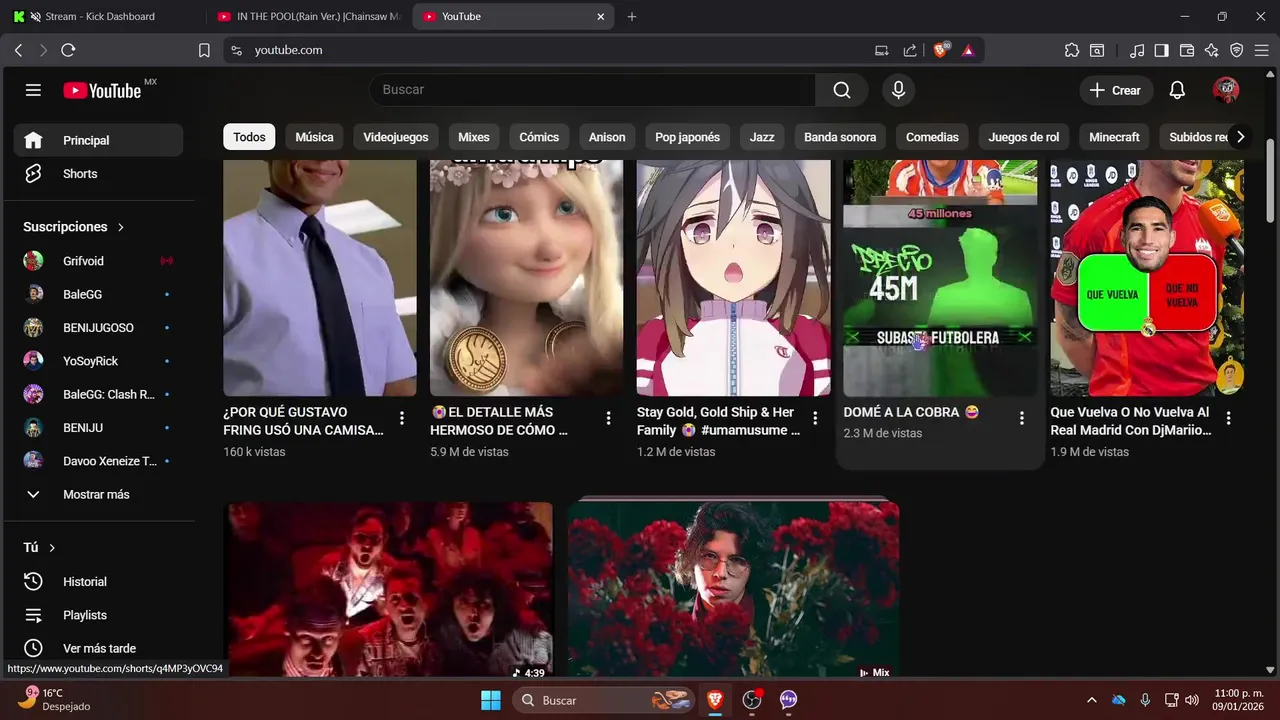Open BaleGG subscription channel

[x=98, y=294]
